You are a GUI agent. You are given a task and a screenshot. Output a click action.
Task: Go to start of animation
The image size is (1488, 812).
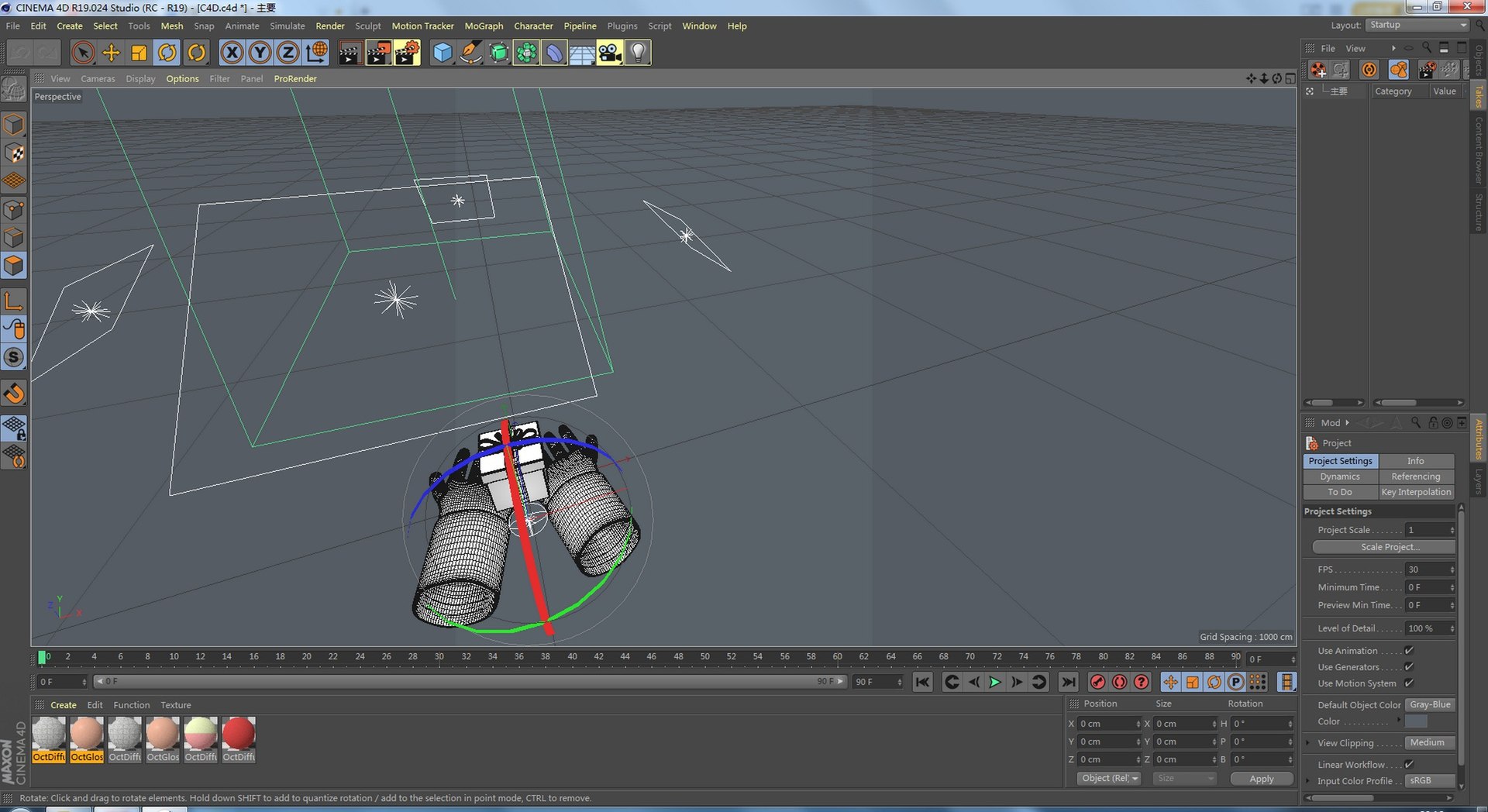click(x=922, y=682)
